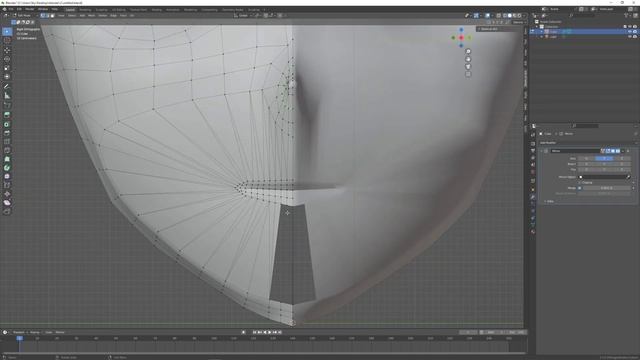The height and width of the screenshot is (360, 640).
Task: Open the Modifier properties wrench tab
Action: point(533,197)
